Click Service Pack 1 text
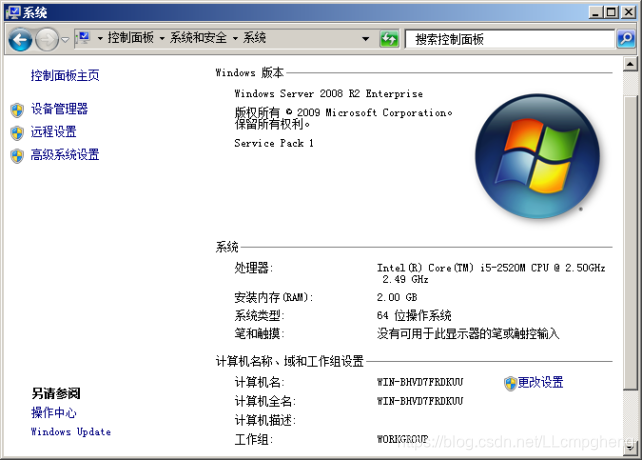Image resolution: width=643 pixels, height=460 pixels. [x=274, y=143]
